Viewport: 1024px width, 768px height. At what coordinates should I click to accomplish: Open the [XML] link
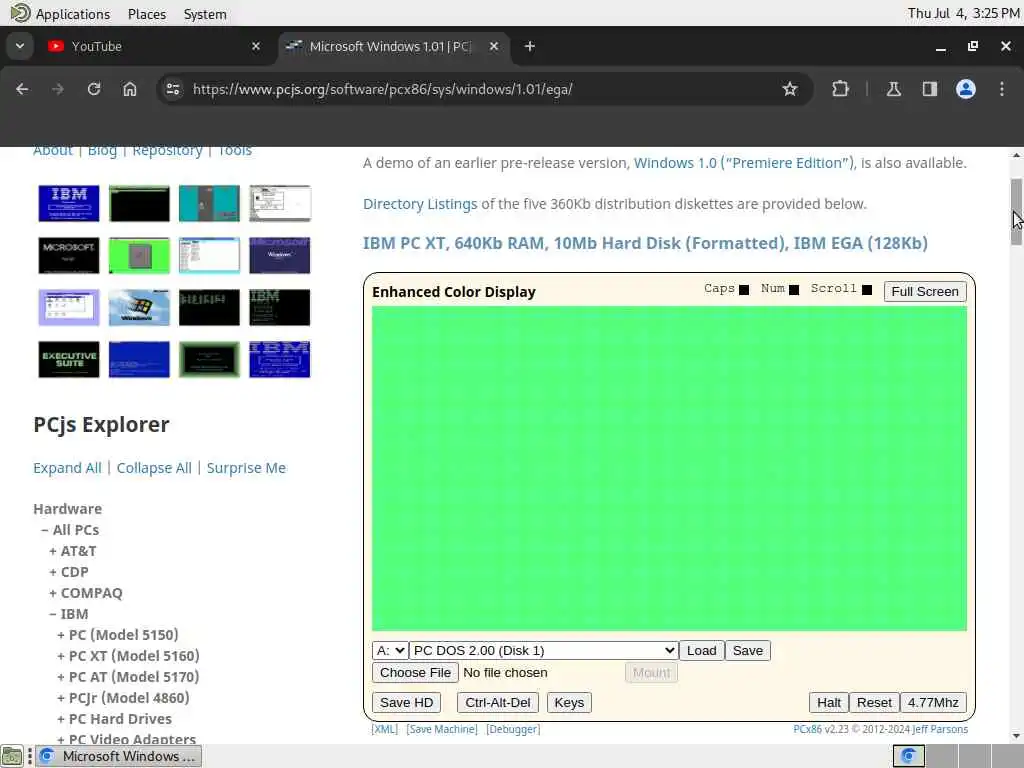coord(385,729)
